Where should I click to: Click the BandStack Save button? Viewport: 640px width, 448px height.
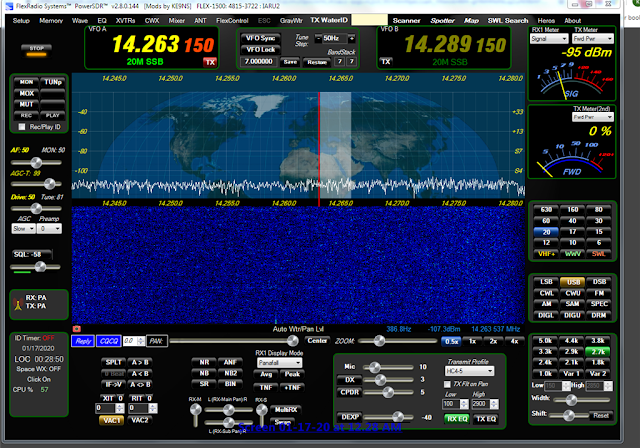(x=290, y=62)
